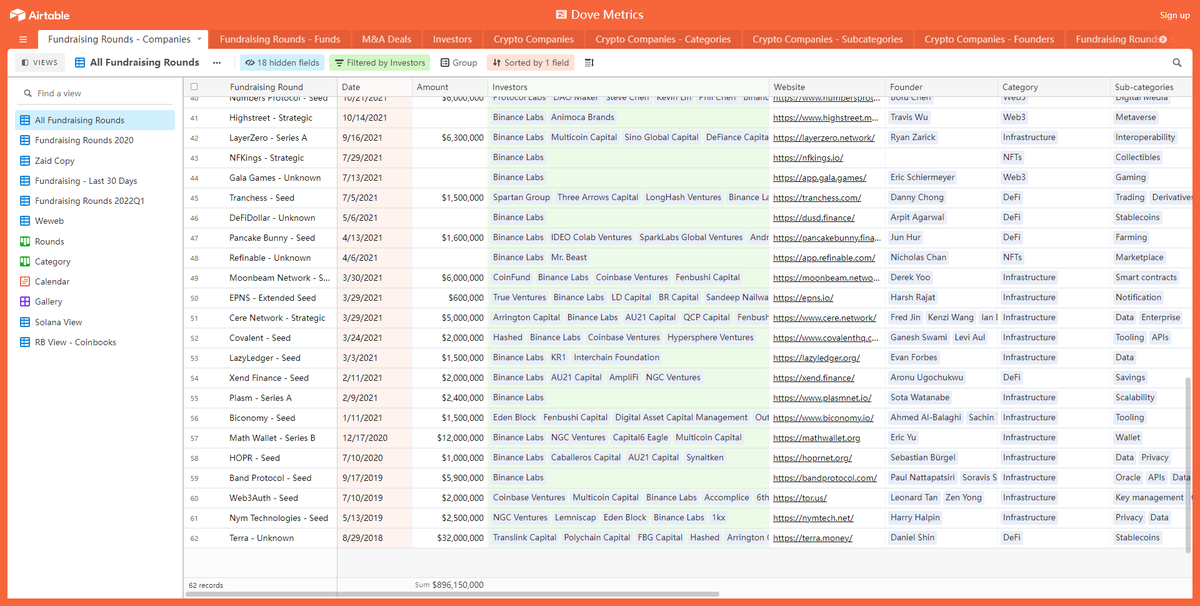This screenshot has height=606, width=1200.
Task: Switch to the Fundraising Rounds - Funds tab
Action: tap(280, 39)
